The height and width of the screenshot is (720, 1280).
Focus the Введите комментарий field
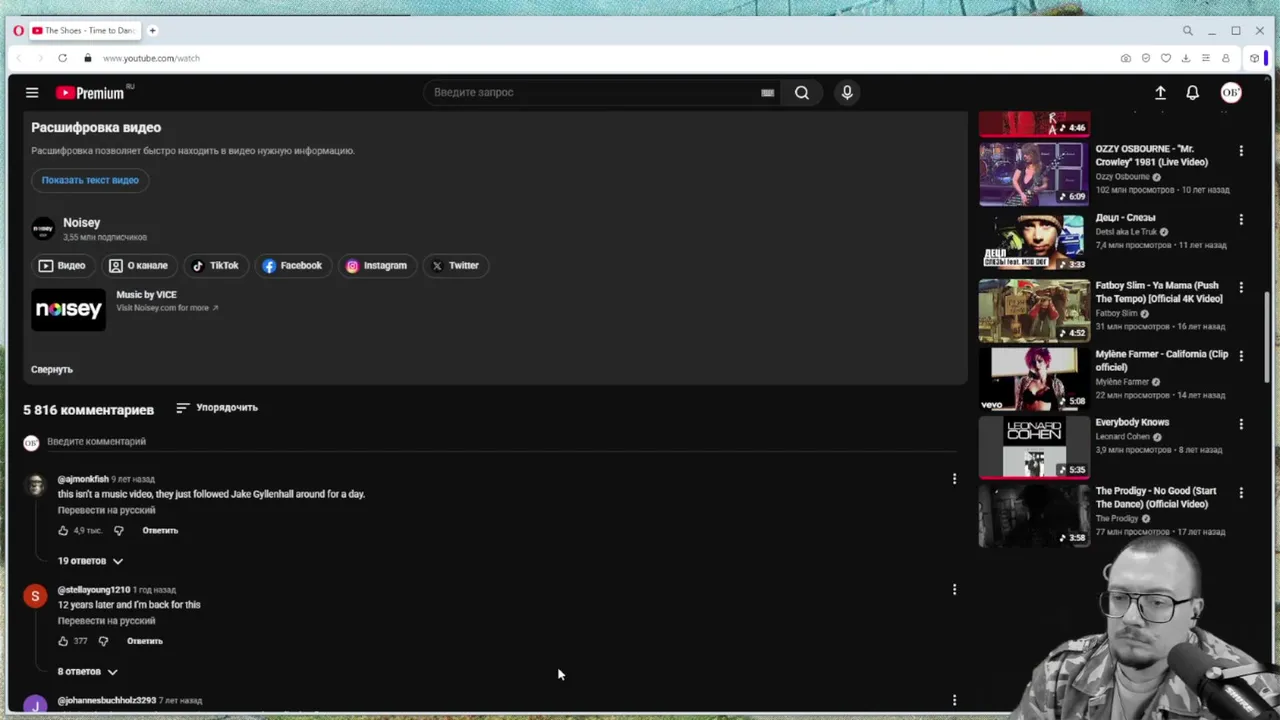pyautogui.click(x=500, y=442)
